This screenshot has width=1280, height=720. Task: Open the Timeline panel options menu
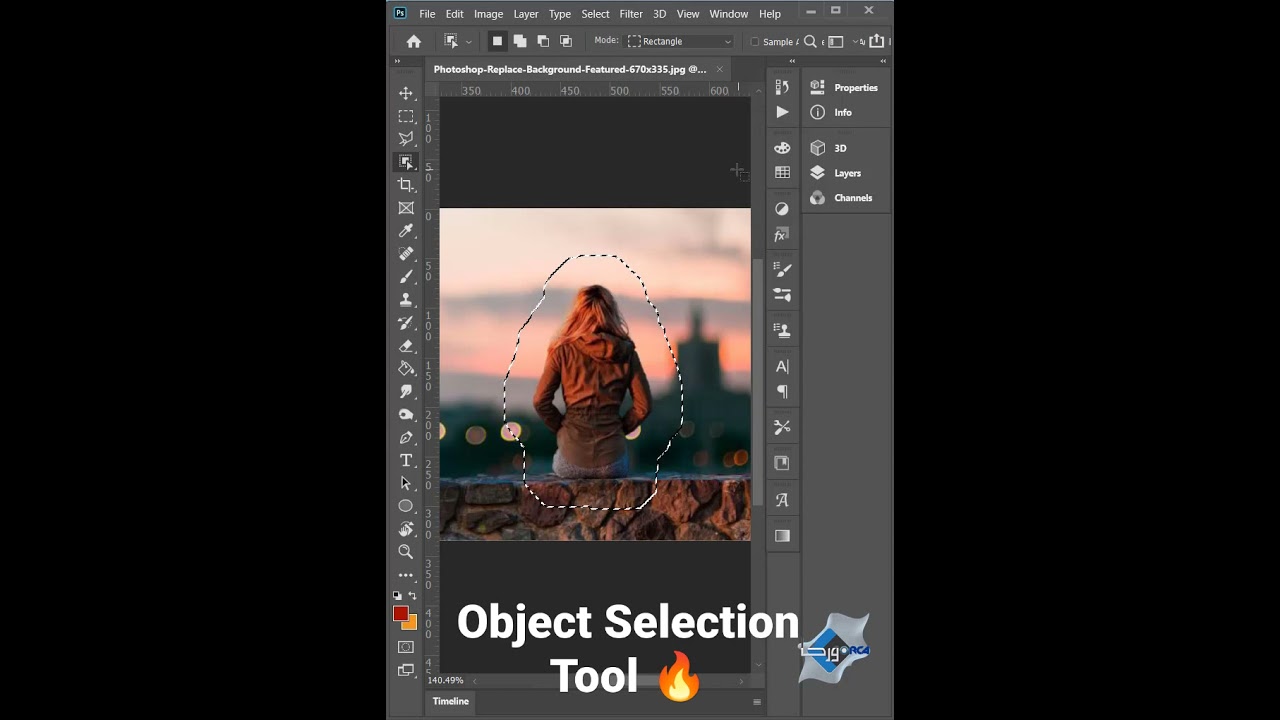[757, 702]
